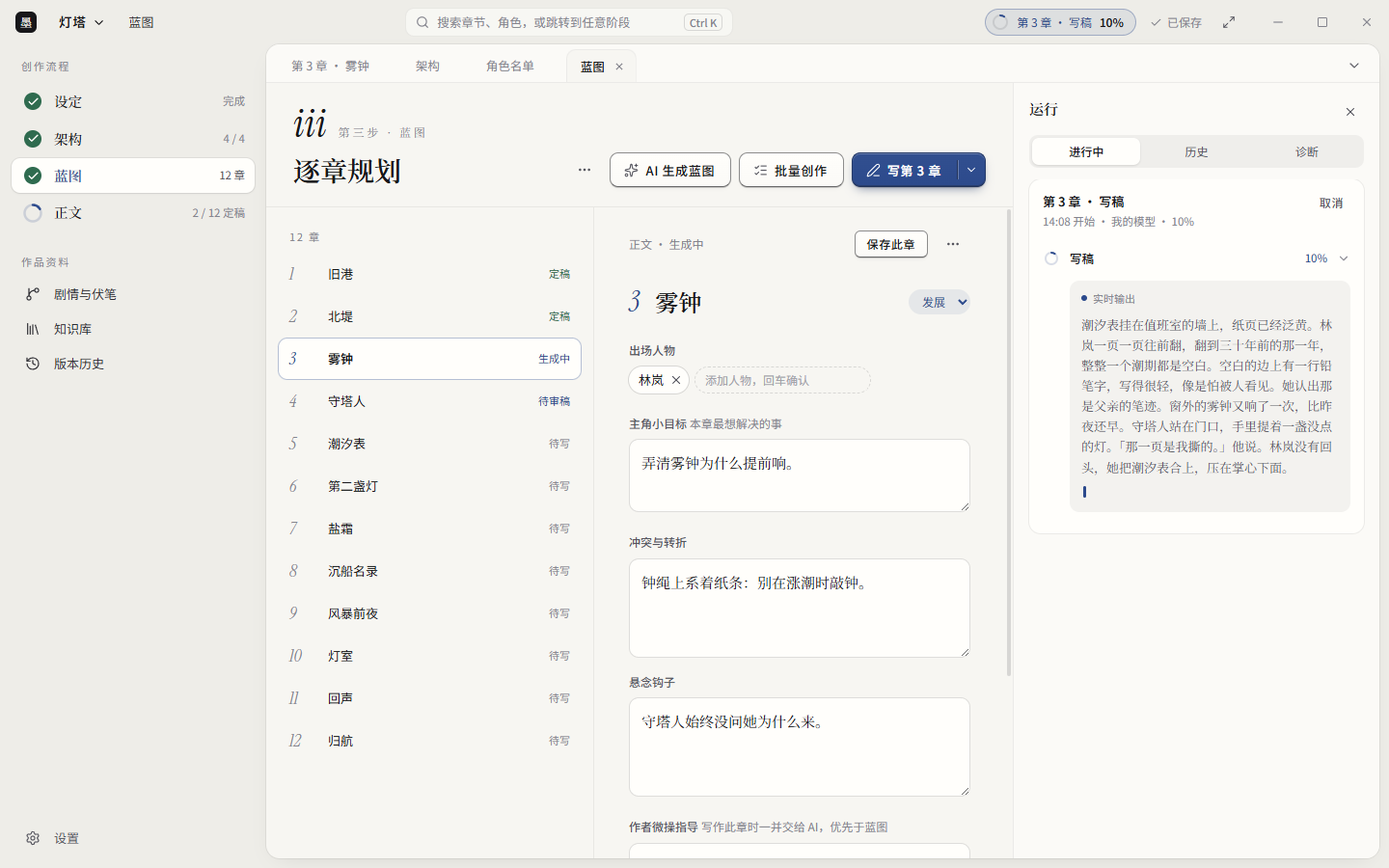Open the 角色名单 tab
This screenshot has width=1389, height=868.
point(510,66)
